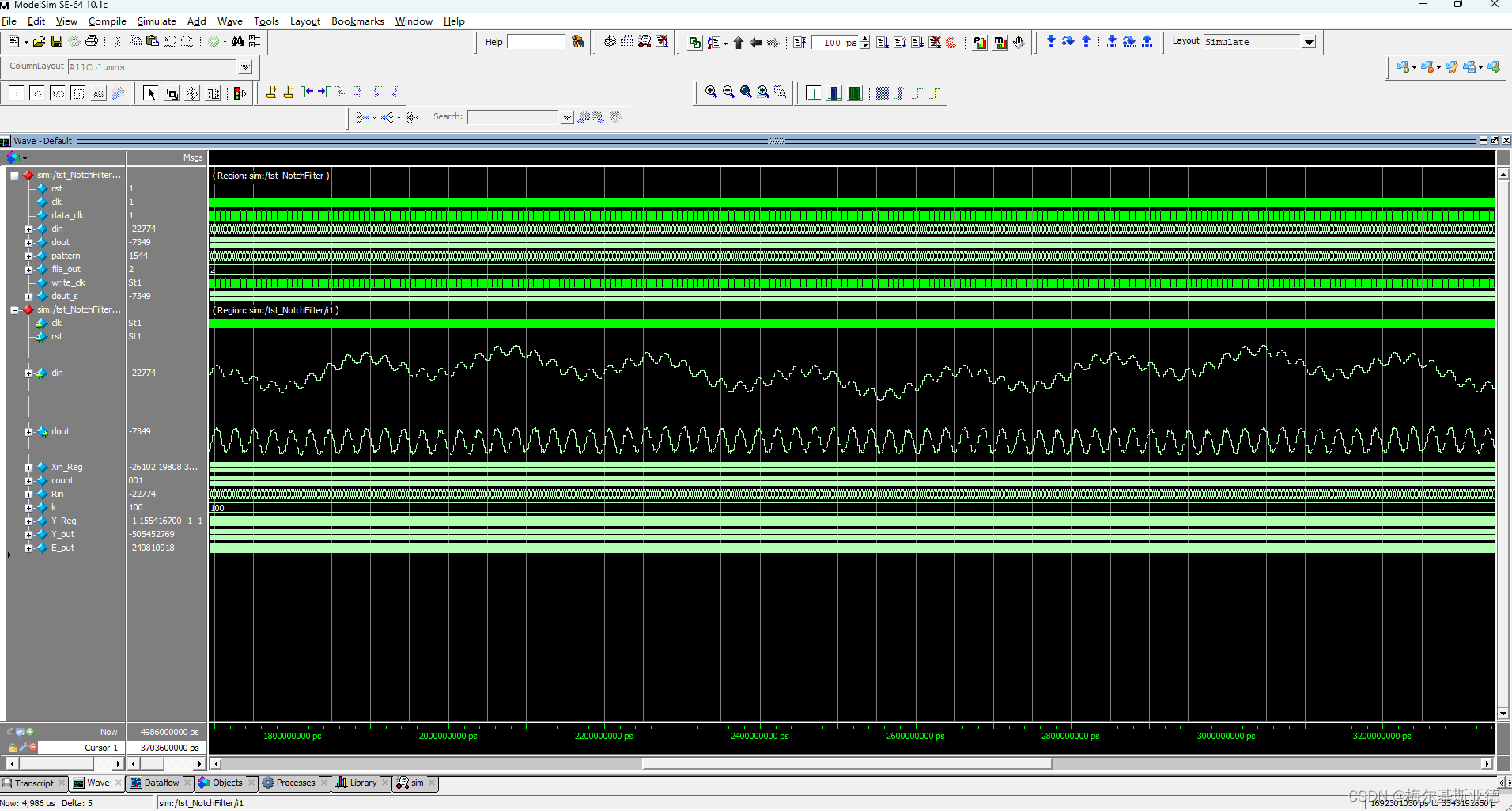Viewport: 1512px width, 811px height.
Task: Open the Simulate menu
Action: coord(157,21)
